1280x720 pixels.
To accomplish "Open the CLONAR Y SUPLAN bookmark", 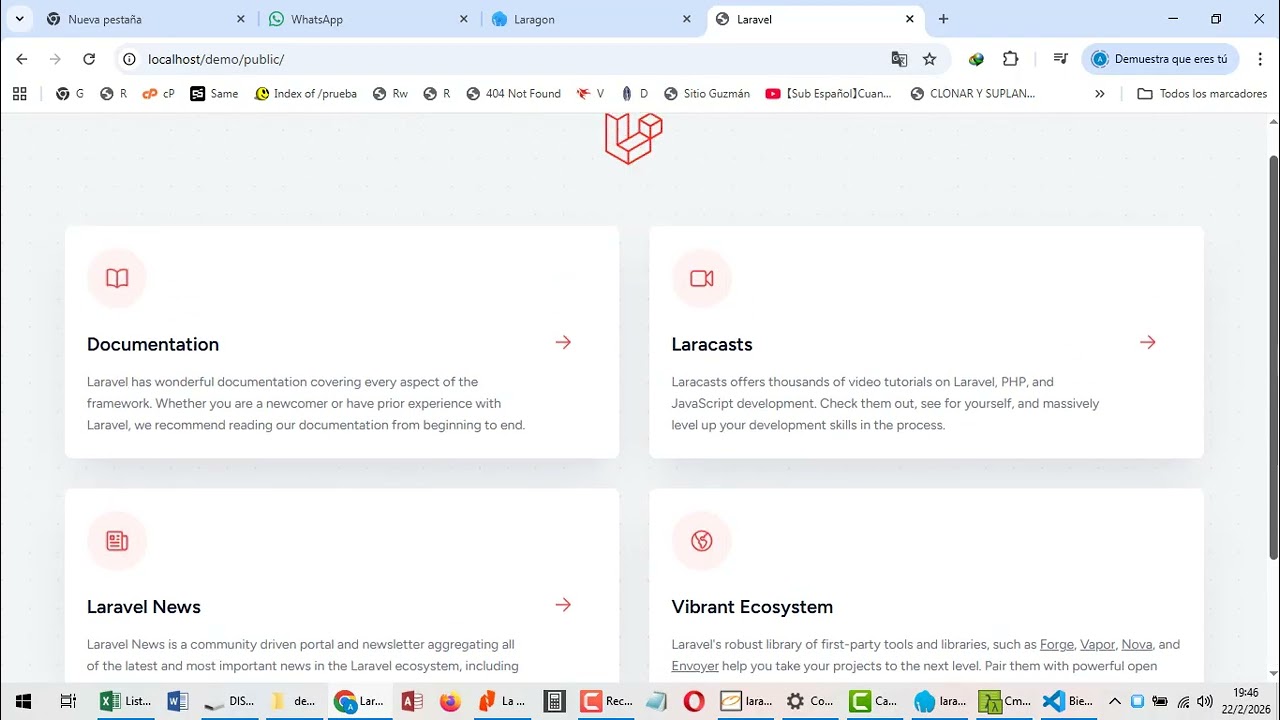I will click(x=973, y=93).
